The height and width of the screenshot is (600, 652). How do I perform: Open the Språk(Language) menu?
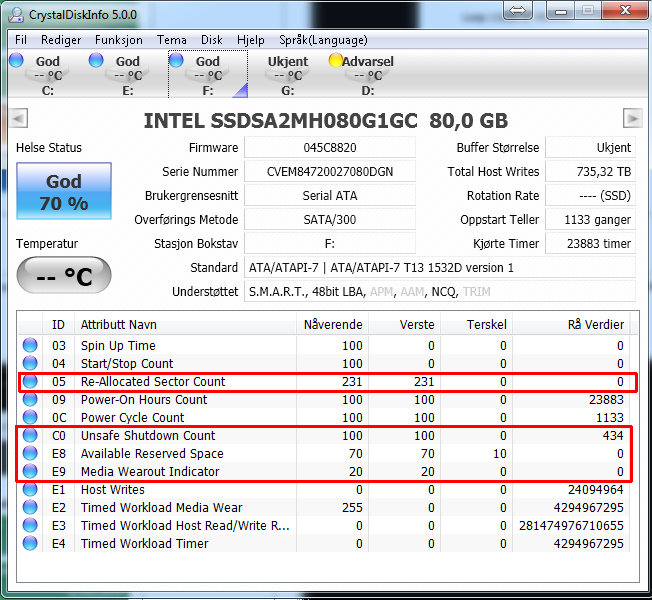click(323, 40)
